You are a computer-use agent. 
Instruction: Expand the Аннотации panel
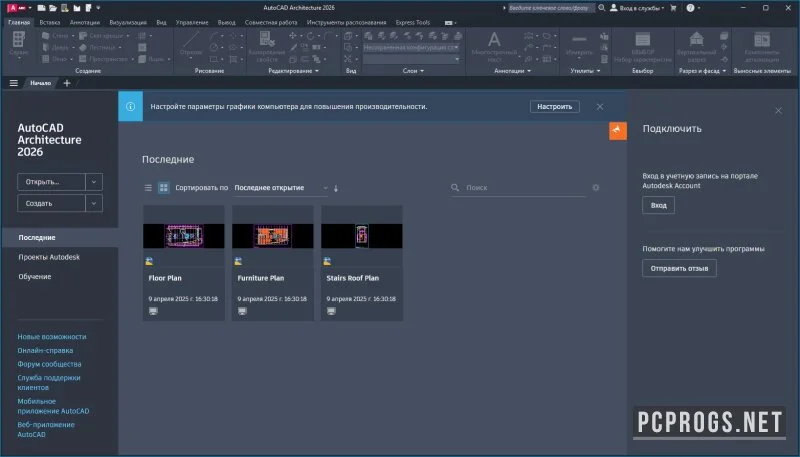(512, 71)
